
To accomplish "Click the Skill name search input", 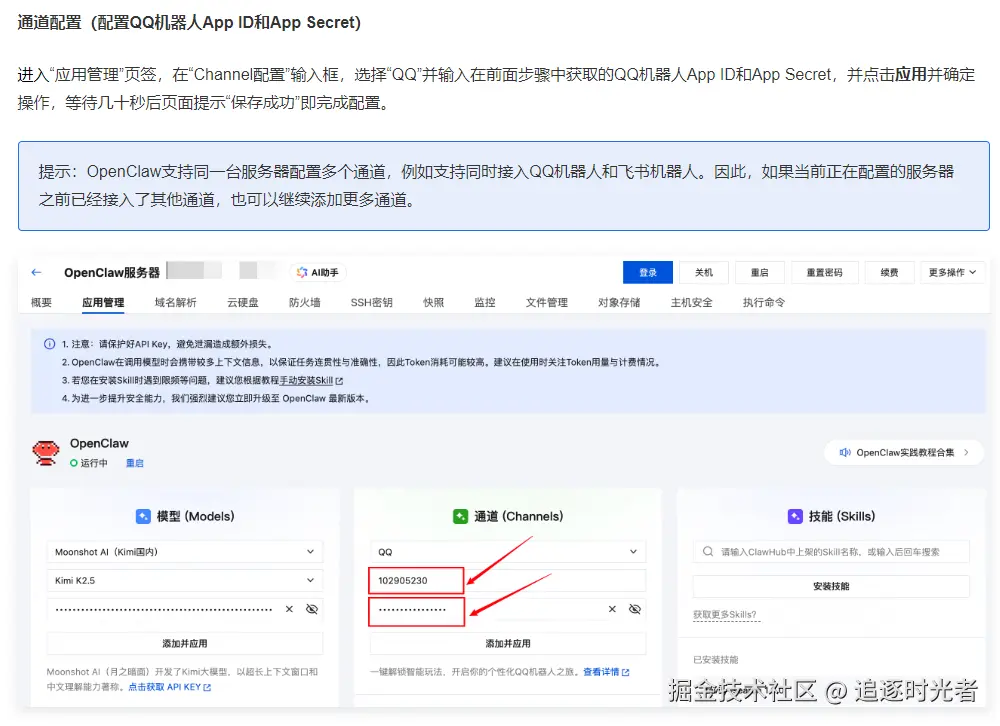I will (831, 552).
